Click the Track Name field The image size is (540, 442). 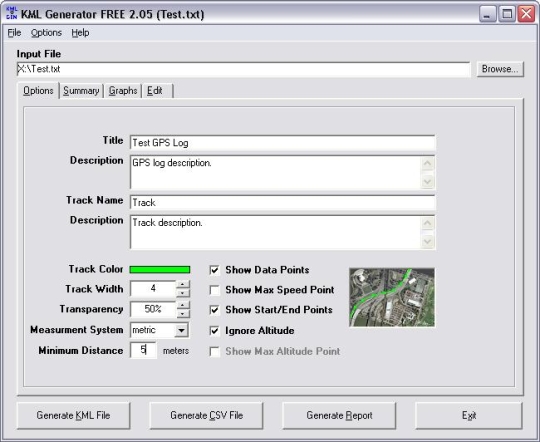click(282, 203)
